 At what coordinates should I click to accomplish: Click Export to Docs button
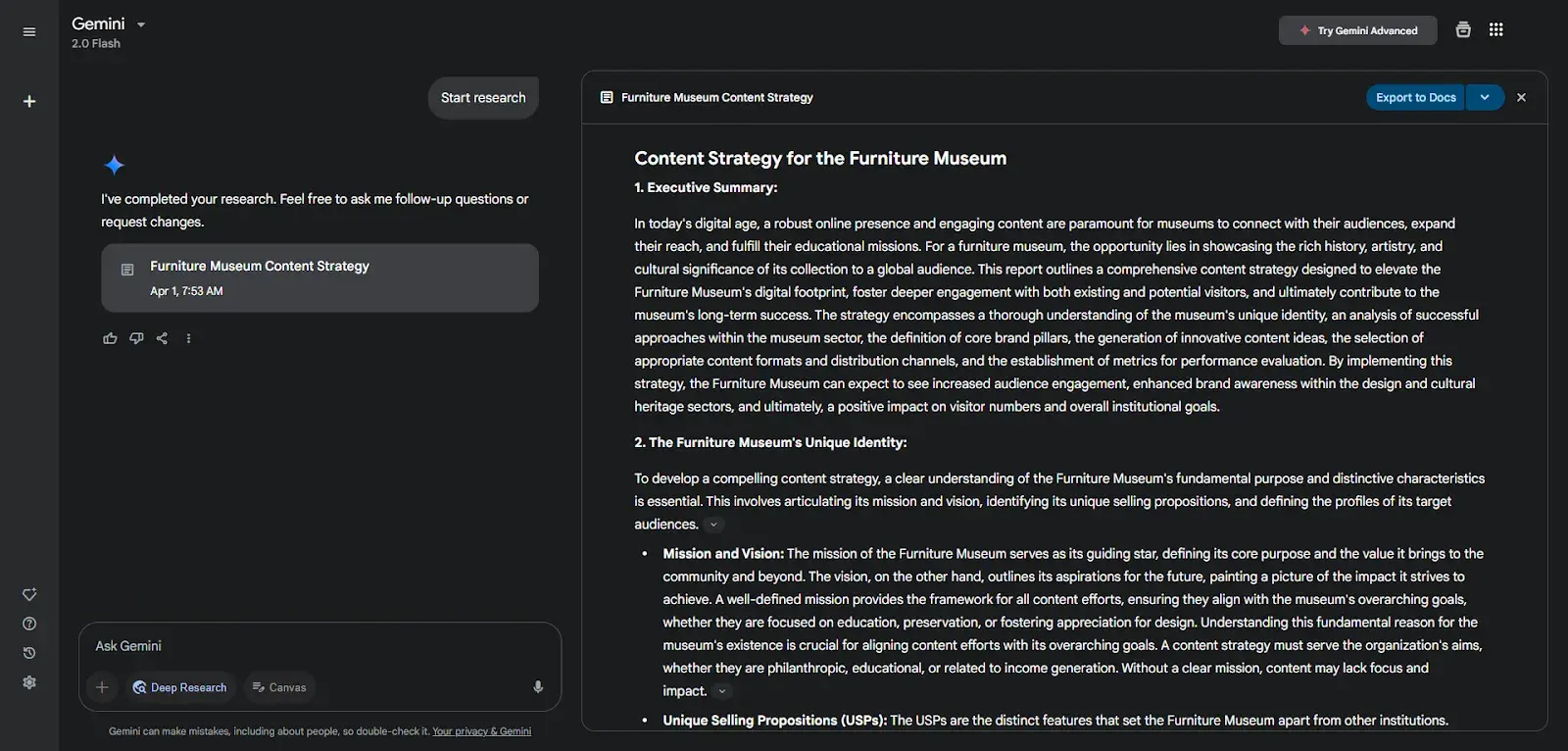(x=1415, y=97)
